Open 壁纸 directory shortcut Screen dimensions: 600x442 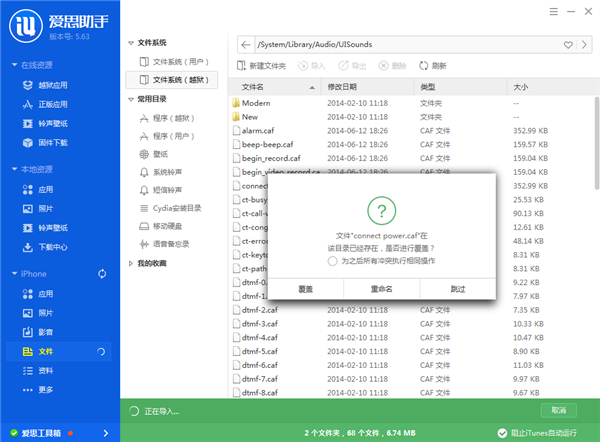(x=153, y=154)
